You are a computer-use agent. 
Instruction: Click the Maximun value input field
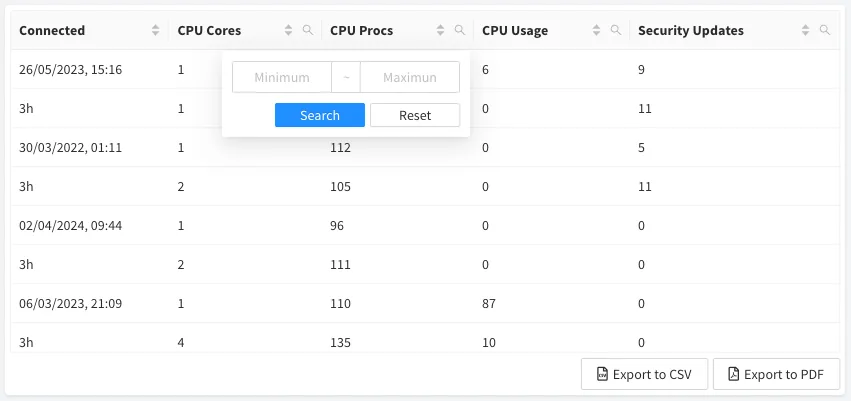[410, 77]
